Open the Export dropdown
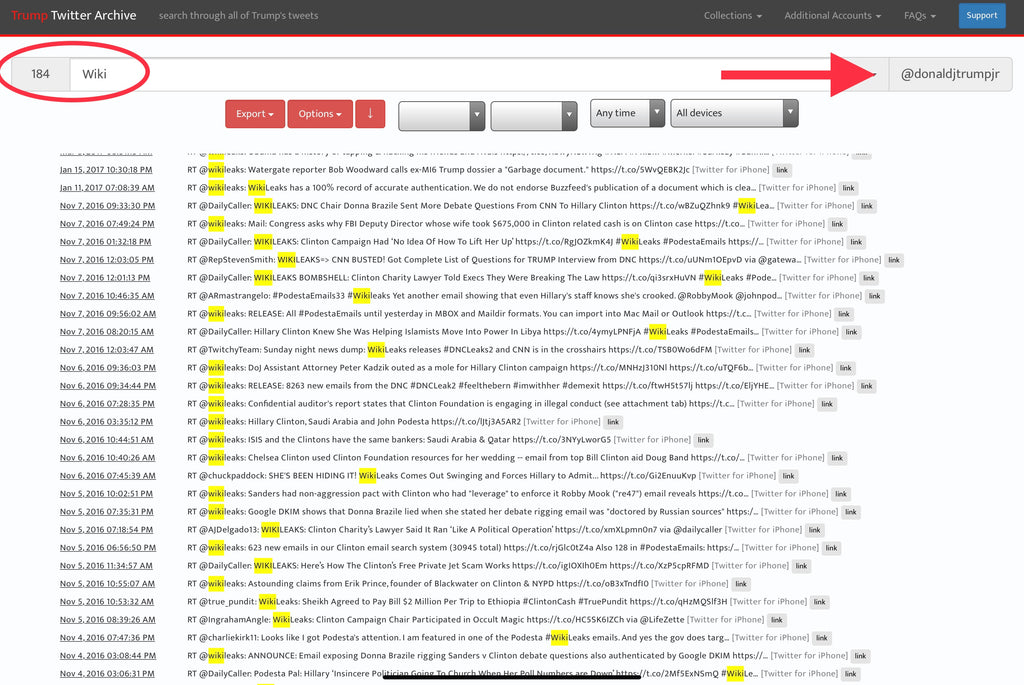This screenshot has height=685, width=1024. coord(255,114)
